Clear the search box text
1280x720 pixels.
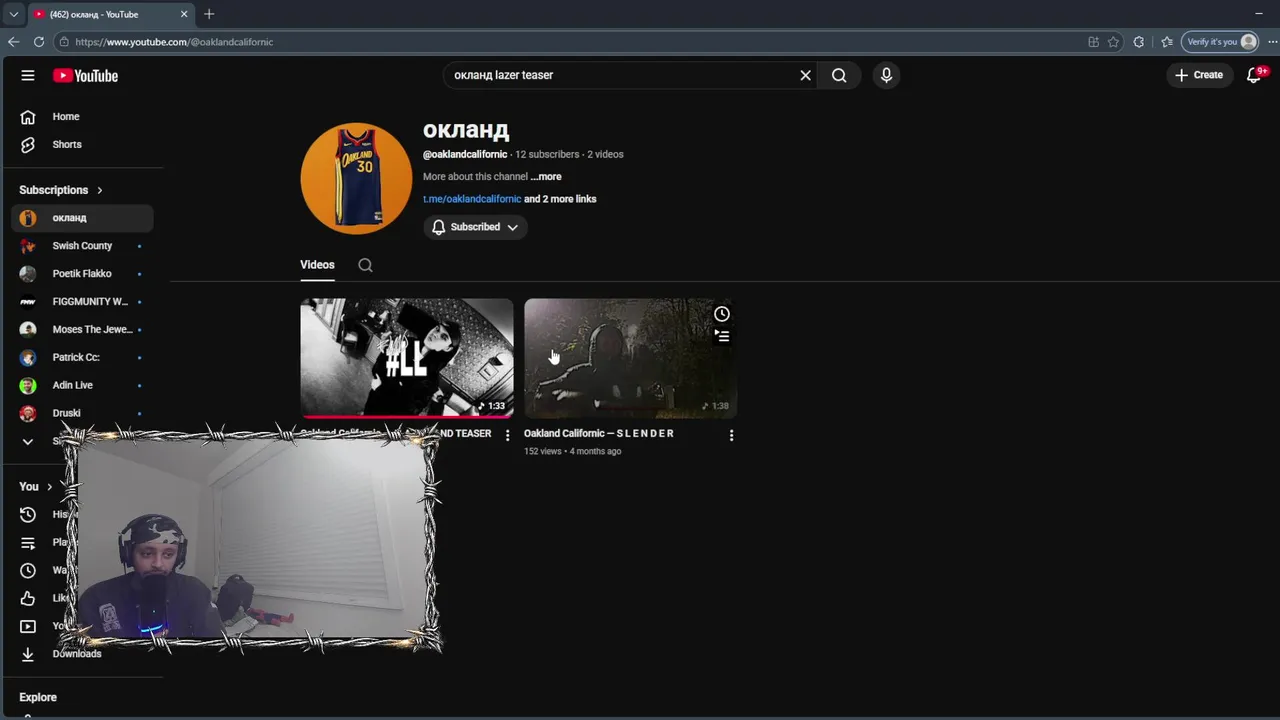tap(805, 75)
